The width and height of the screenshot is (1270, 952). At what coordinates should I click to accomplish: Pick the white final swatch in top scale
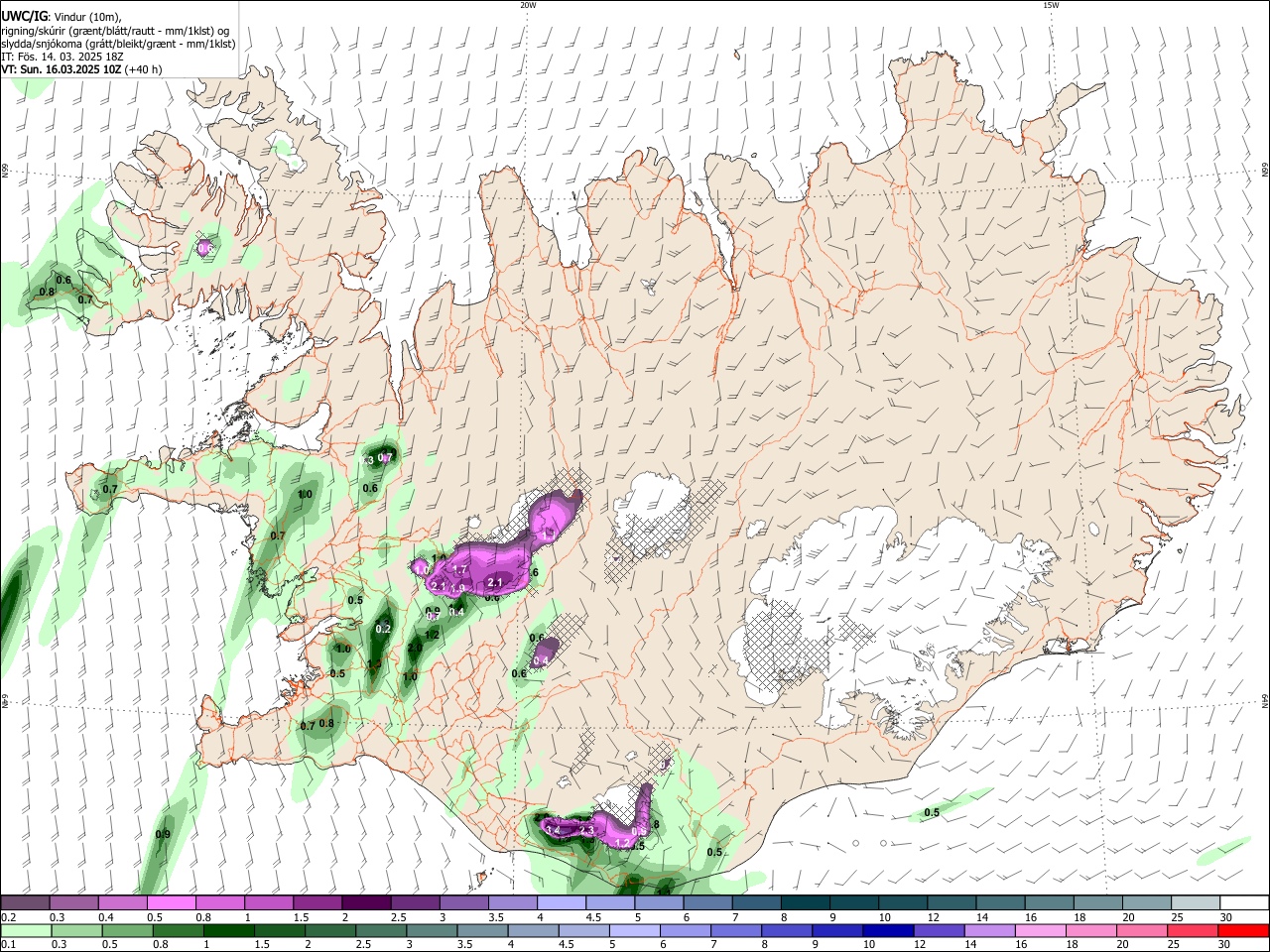pos(1243,903)
